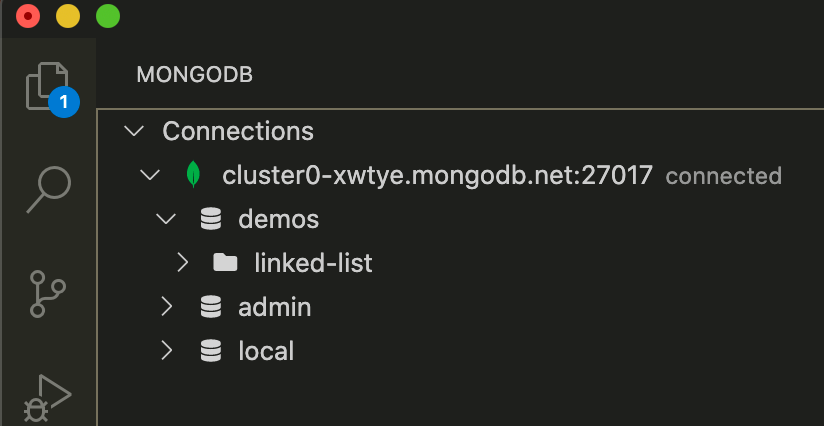The height and width of the screenshot is (426, 824).
Task: Open the Run and Debug icon
Action: coord(47,399)
